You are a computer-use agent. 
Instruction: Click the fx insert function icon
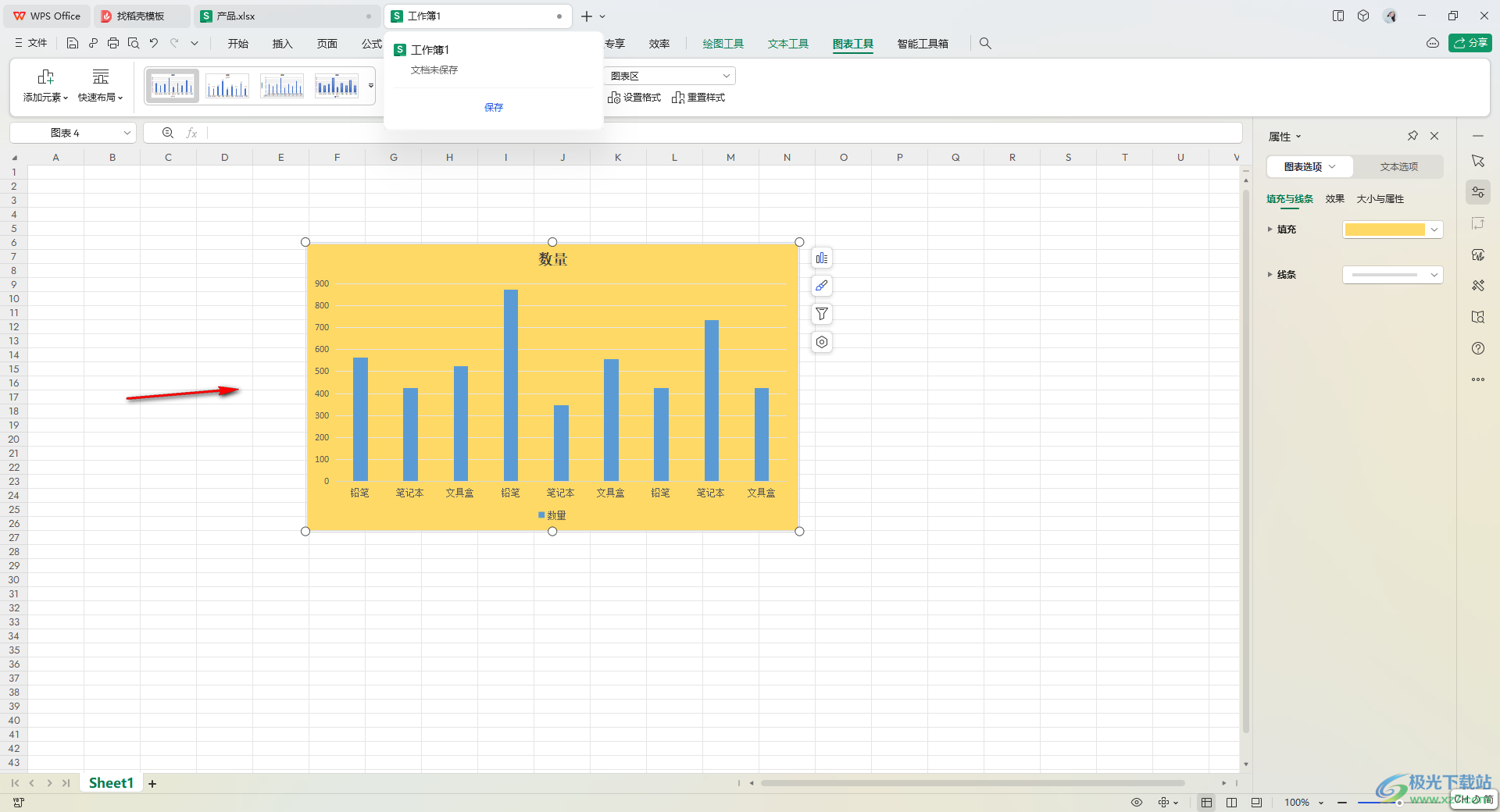pos(191,134)
